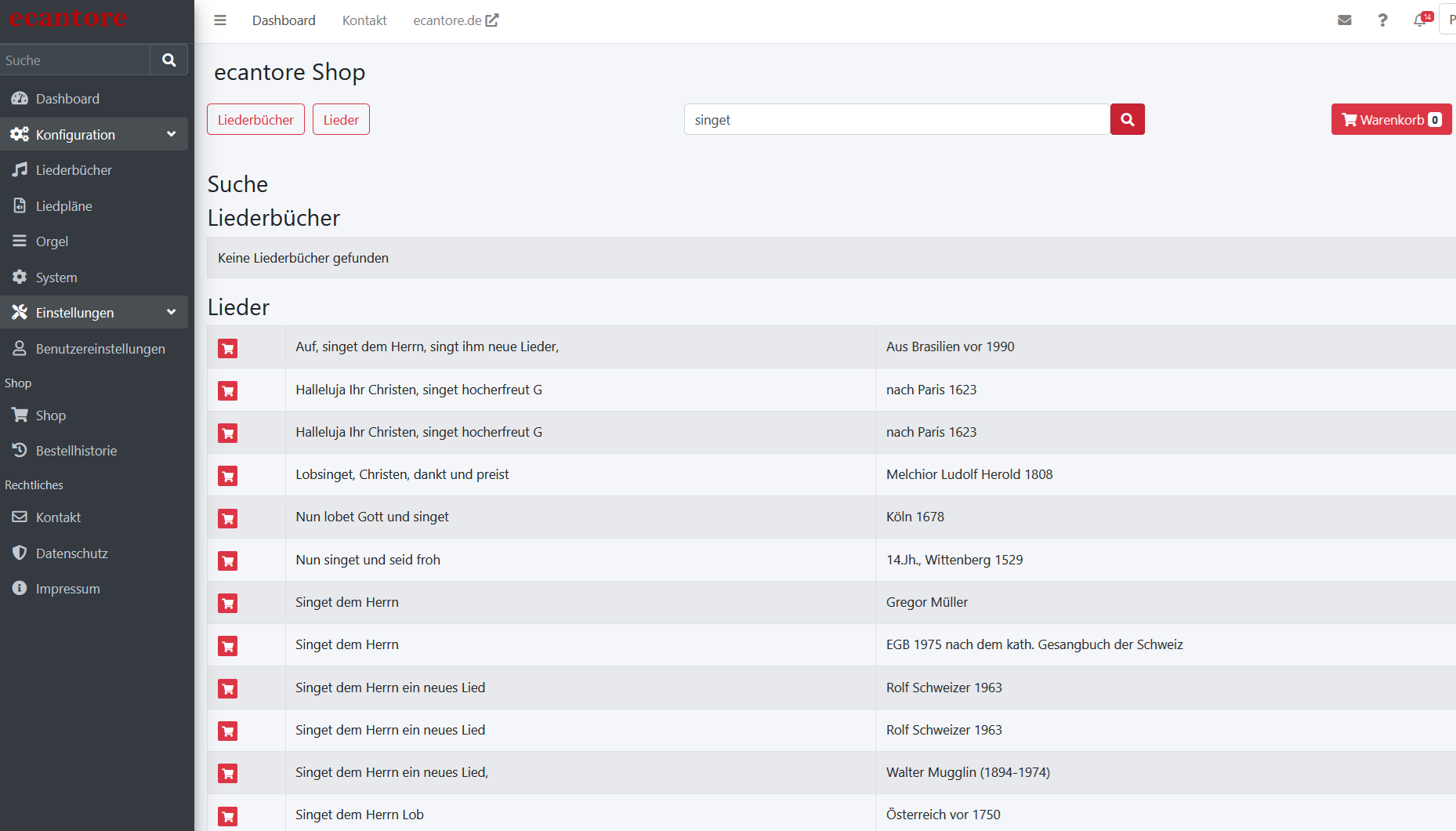
Task: Add Gregor Müller's 'Singet dem Herrn' to cart
Action: 228,603
